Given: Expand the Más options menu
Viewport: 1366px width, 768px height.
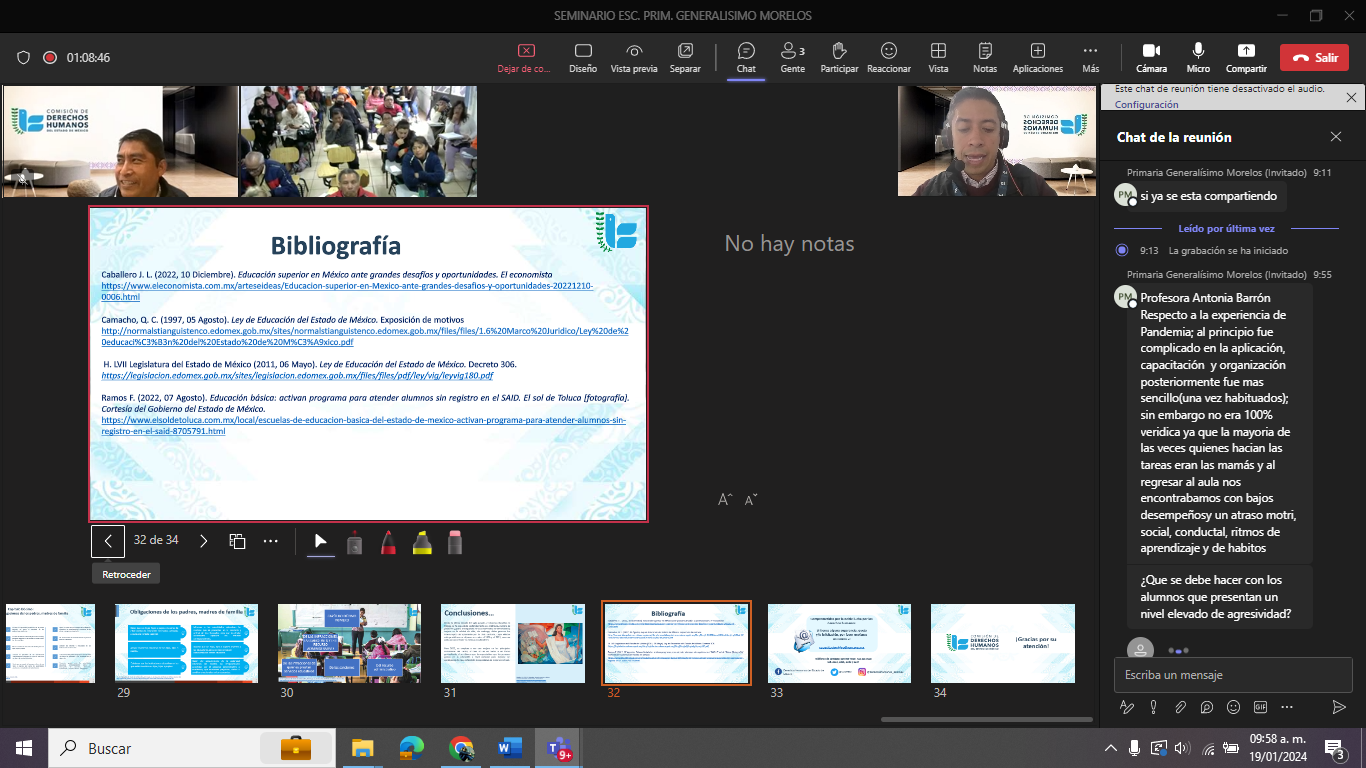Looking at the screenshot, I should [x=1090, y=57].
